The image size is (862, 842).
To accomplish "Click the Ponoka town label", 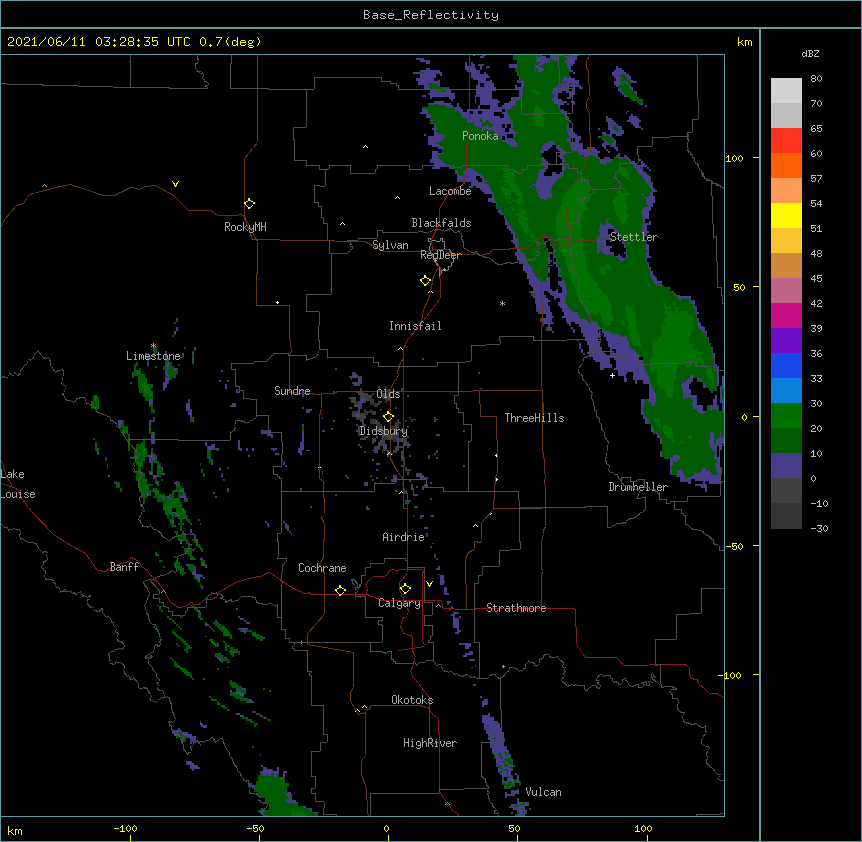I will click(x=480, y=136).
